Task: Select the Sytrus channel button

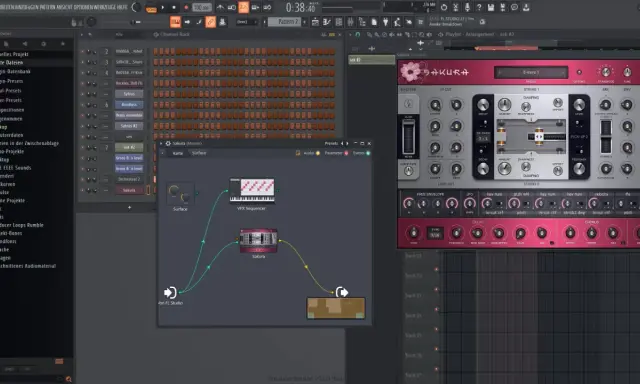Action: pos(129,94)
